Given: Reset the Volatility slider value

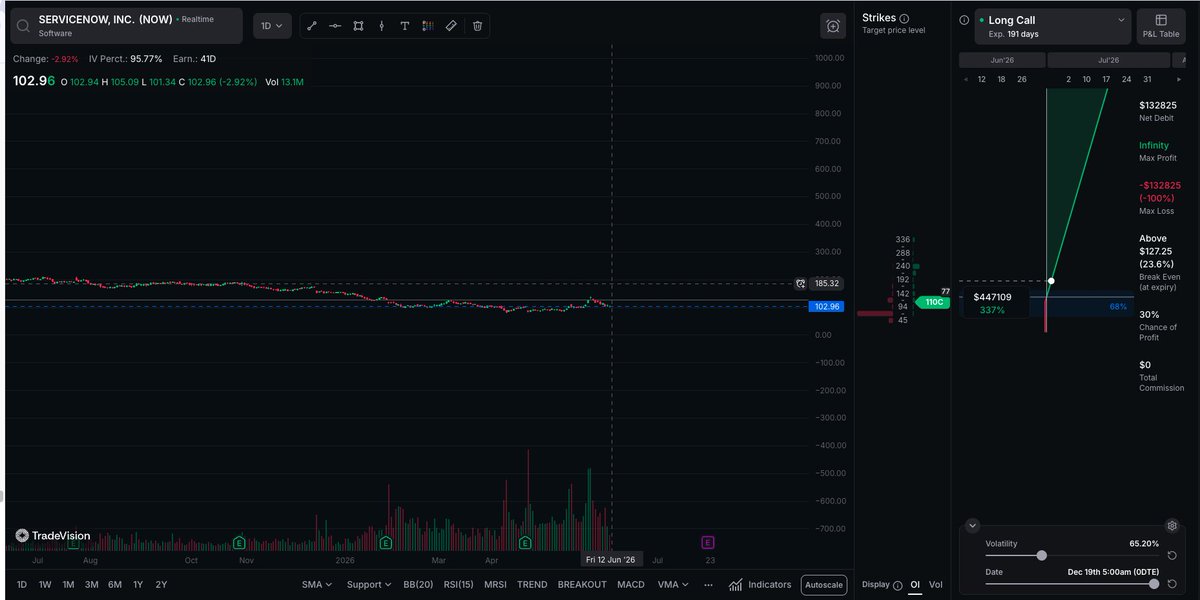Looking at the screenshot, I should 1172,555.
